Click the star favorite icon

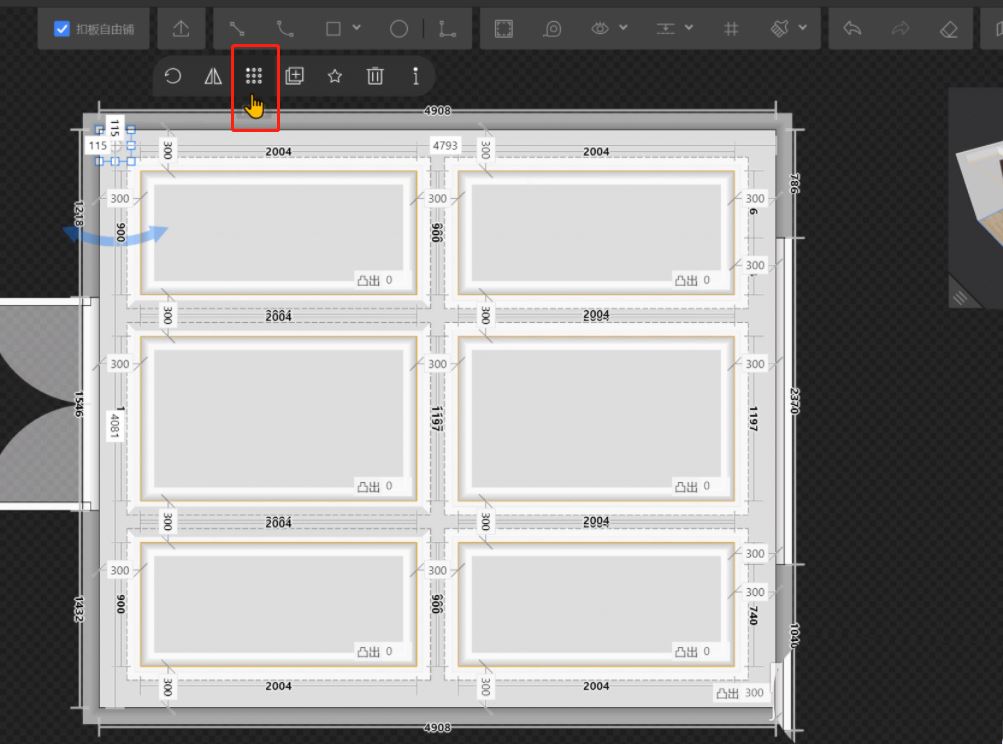[x=335, y=76]
